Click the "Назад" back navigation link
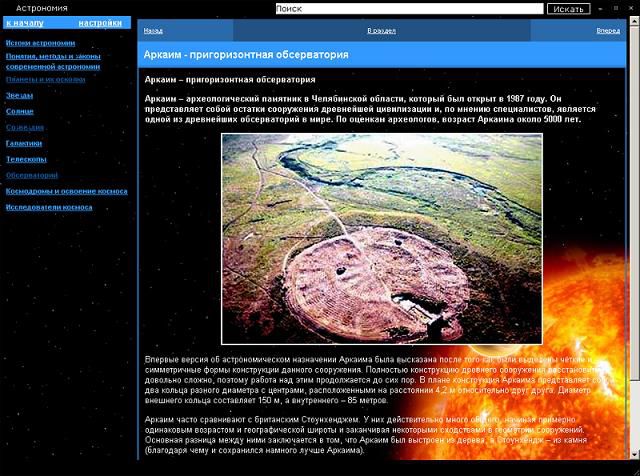The width and height of the screenshot is (640, 476). (153, 31)
